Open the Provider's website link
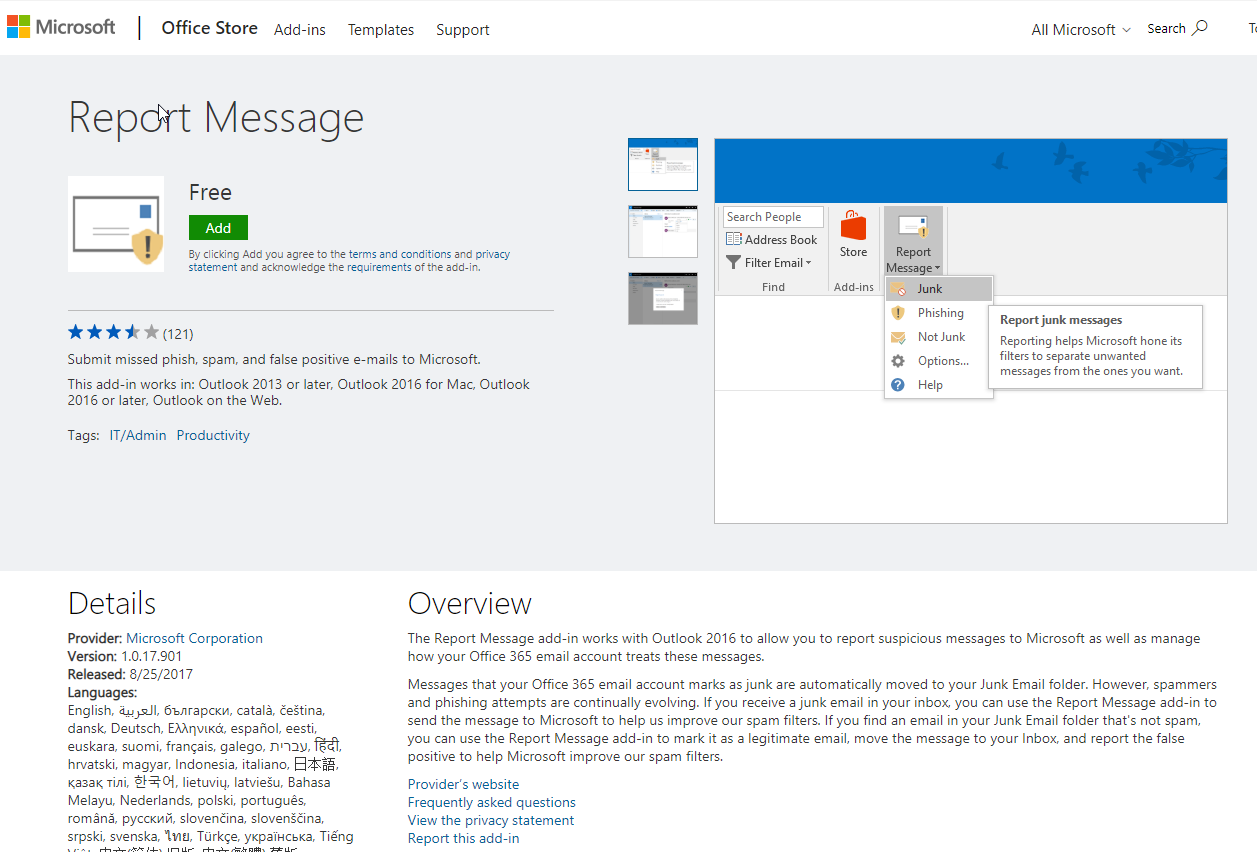Image resolution: width=1257 pixels, height=852 pixels. [x=463, y=784]
